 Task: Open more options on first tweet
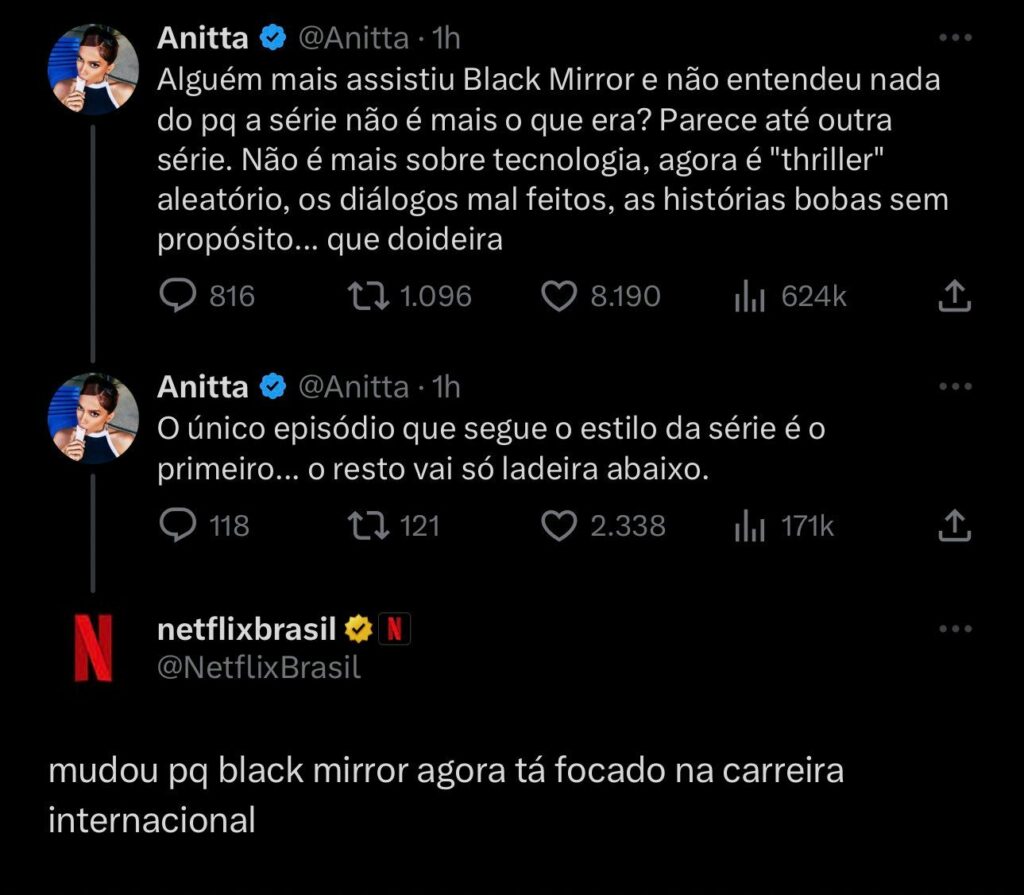coord(956,38)
